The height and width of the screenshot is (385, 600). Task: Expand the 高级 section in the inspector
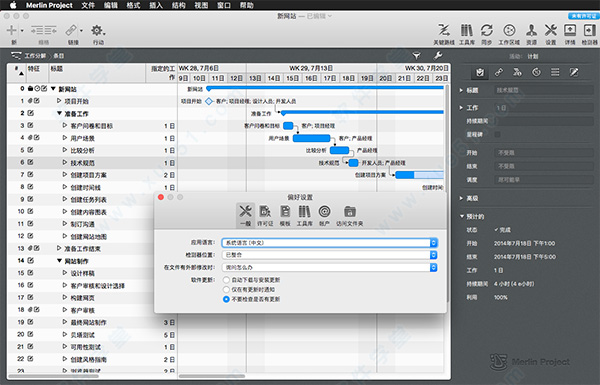(x=461, y=198)
